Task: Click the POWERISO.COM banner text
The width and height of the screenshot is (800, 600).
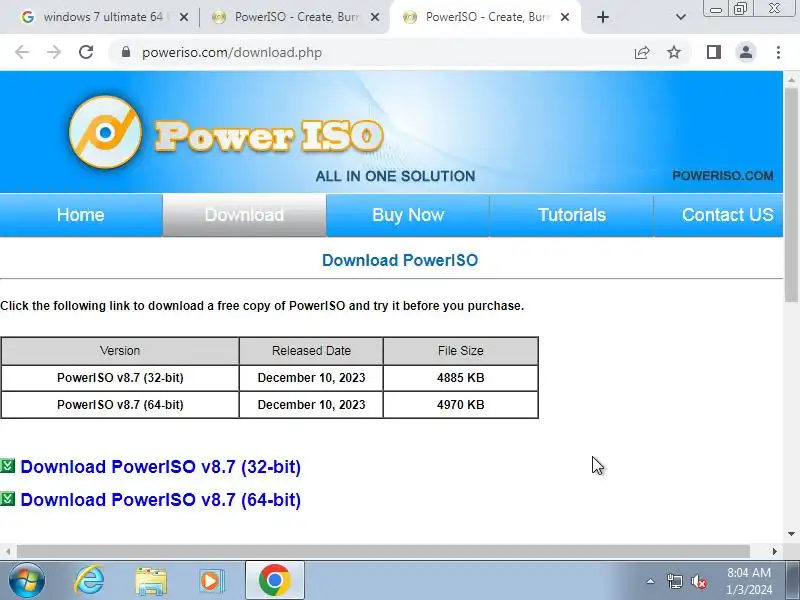Action: [722, 176]
